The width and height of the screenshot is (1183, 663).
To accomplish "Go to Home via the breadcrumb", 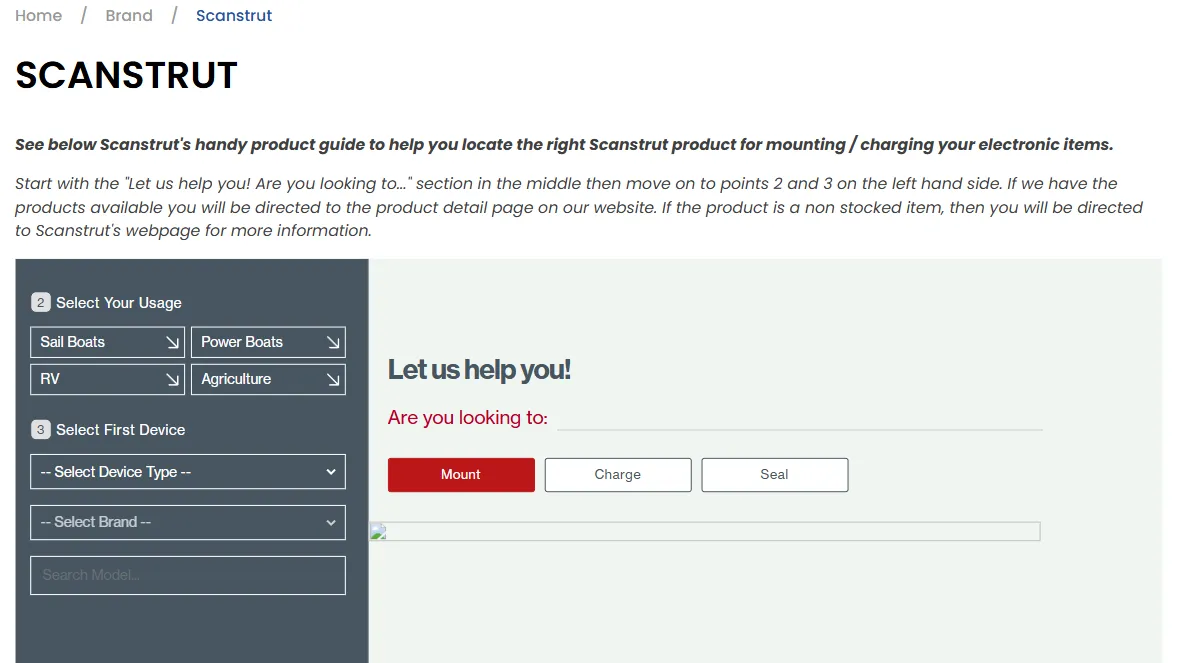I will coord(38,15).
